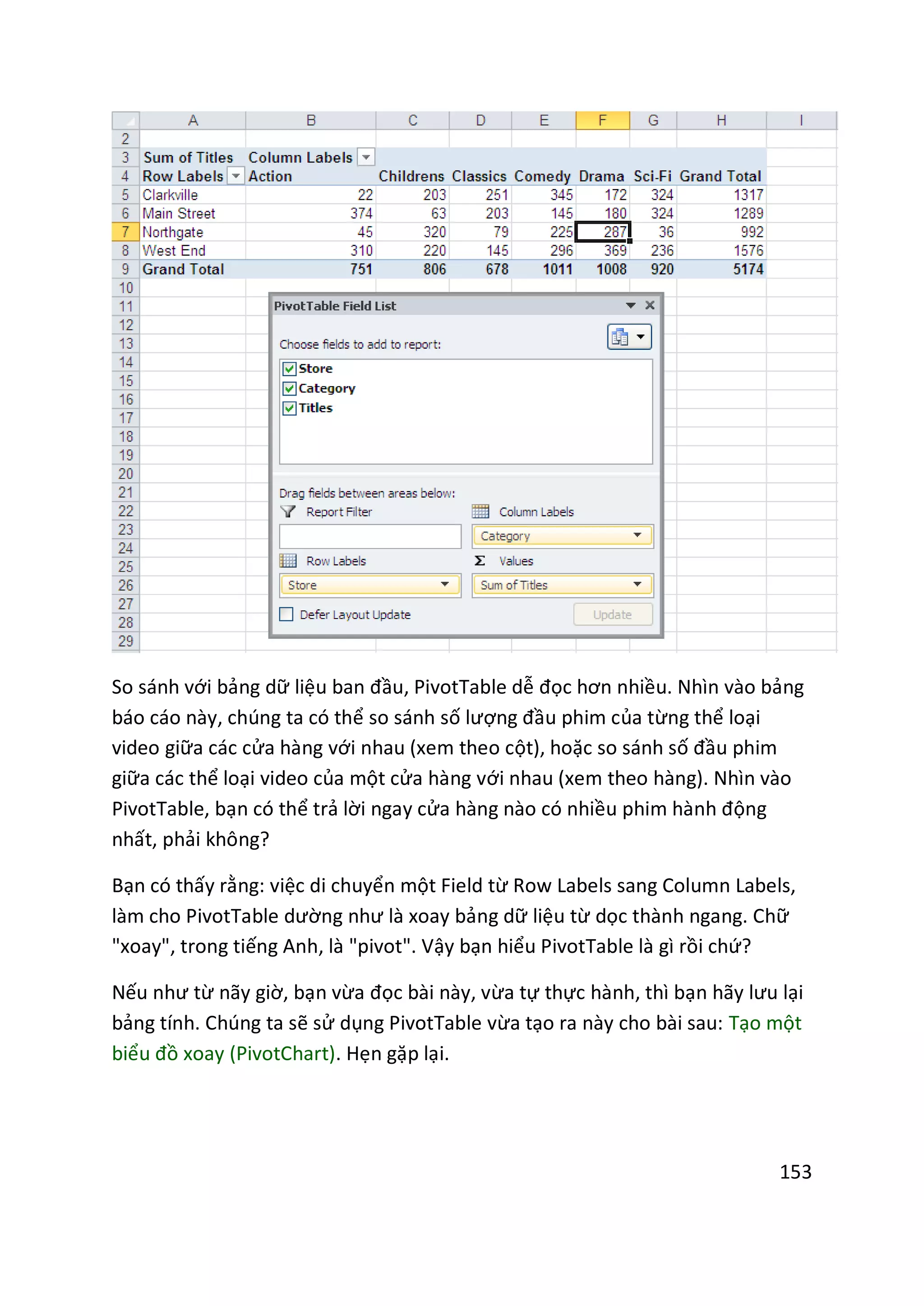Open the Store field dropdown in Row Labels area
Image resolution: width=924 pixels, height=1306 pixels.
point(445,585)
